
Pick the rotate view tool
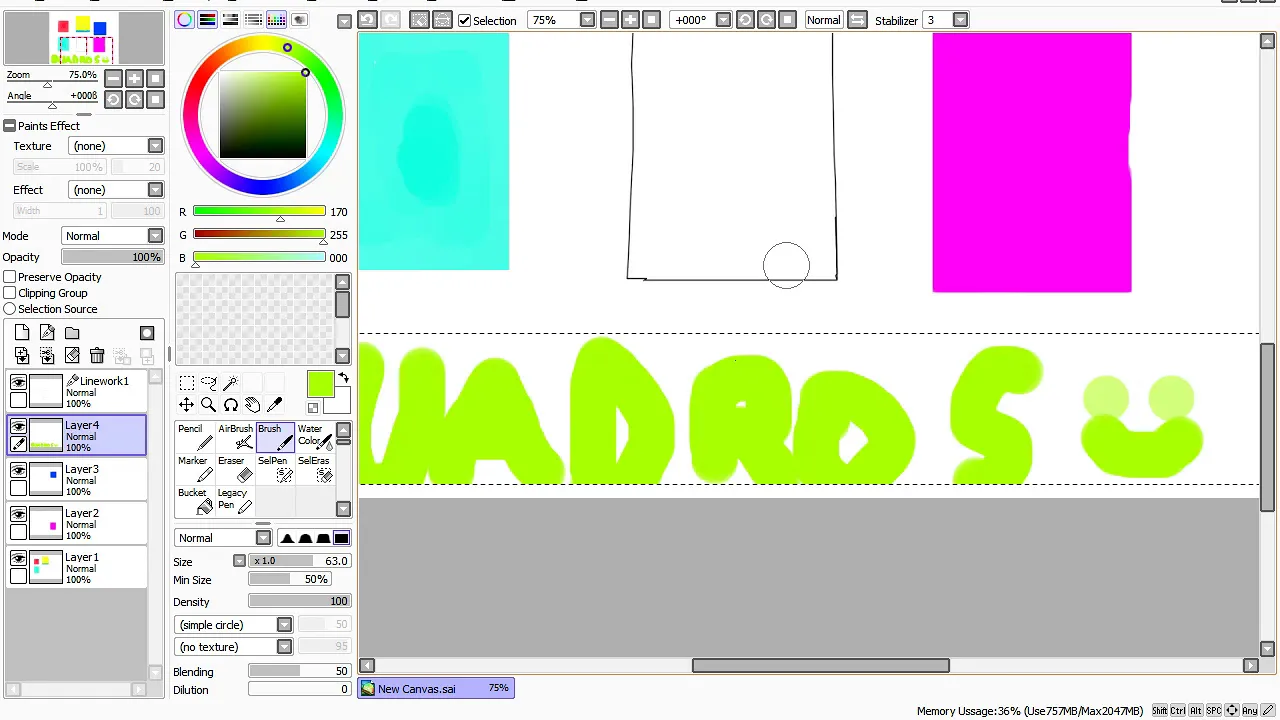tap(231, 405)
